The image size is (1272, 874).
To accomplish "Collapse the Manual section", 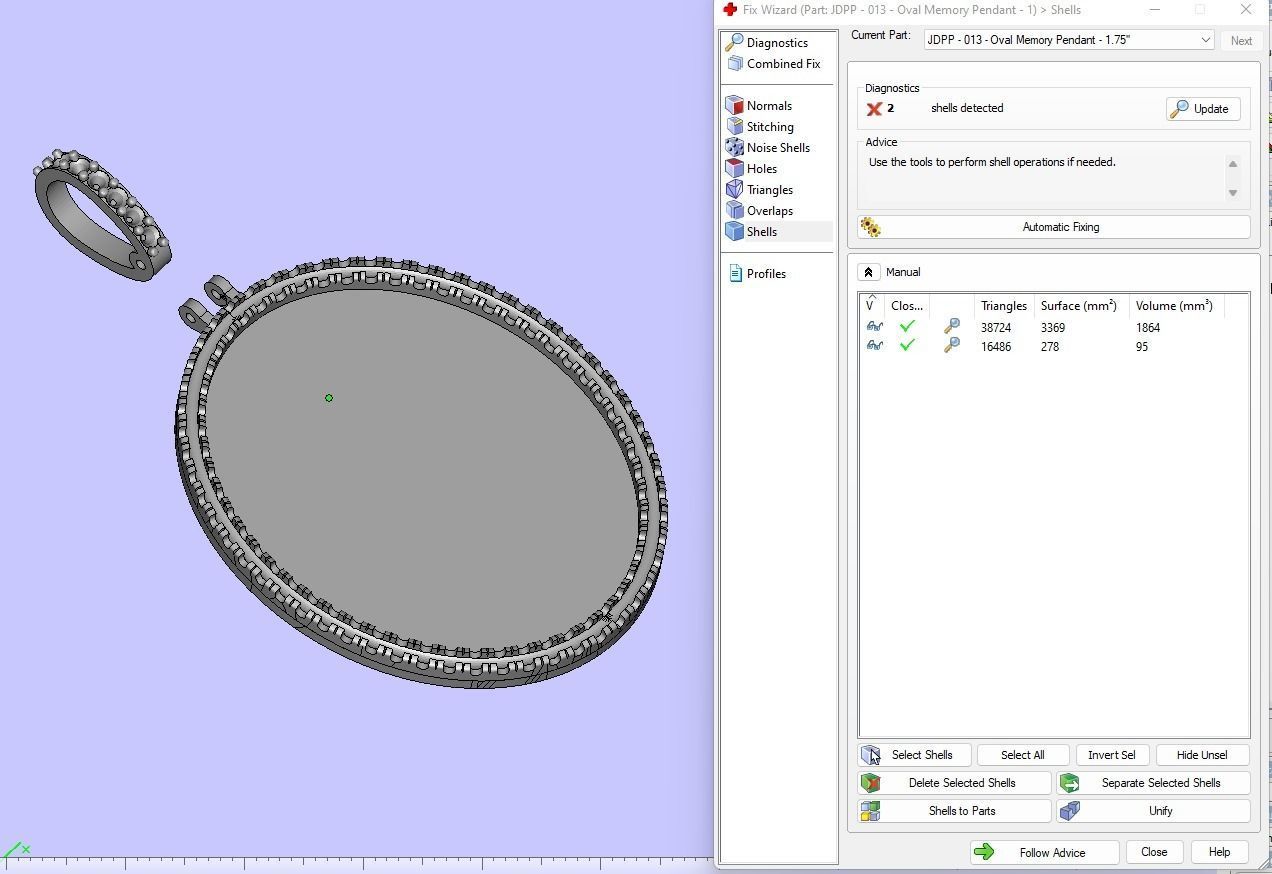I will coord(868,272).
